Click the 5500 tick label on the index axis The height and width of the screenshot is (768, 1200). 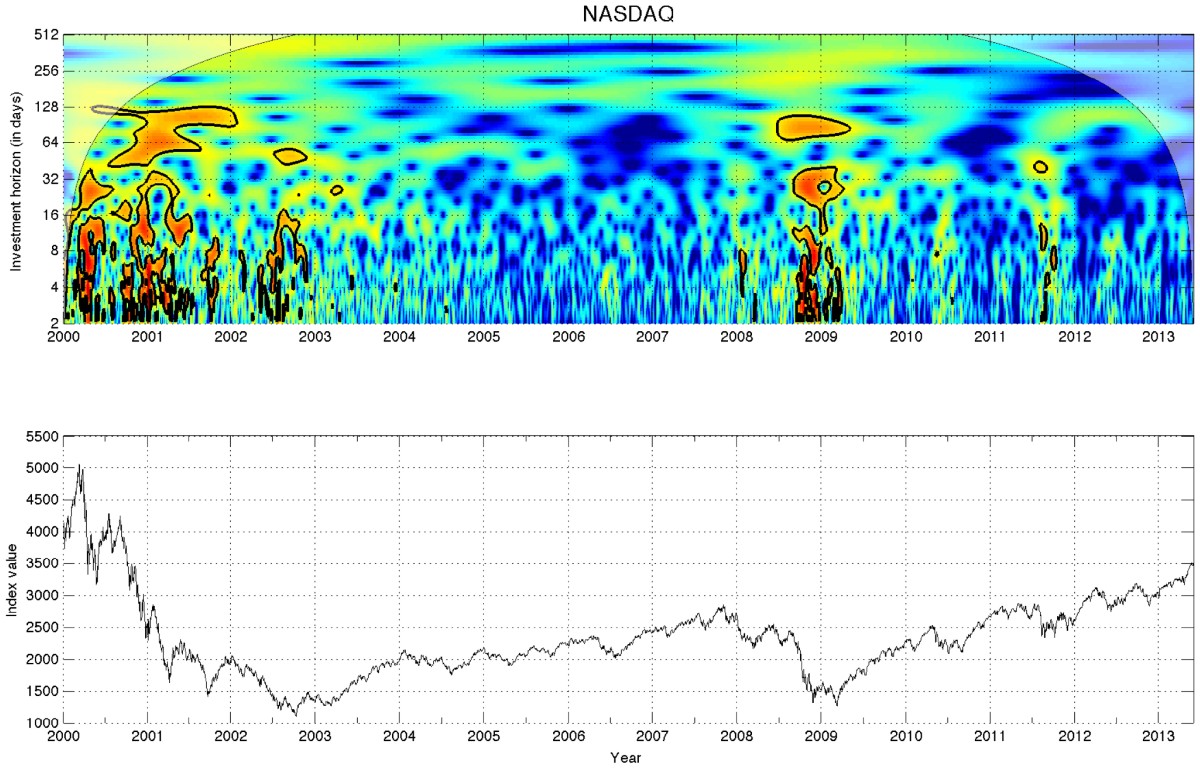click(44, 435)
